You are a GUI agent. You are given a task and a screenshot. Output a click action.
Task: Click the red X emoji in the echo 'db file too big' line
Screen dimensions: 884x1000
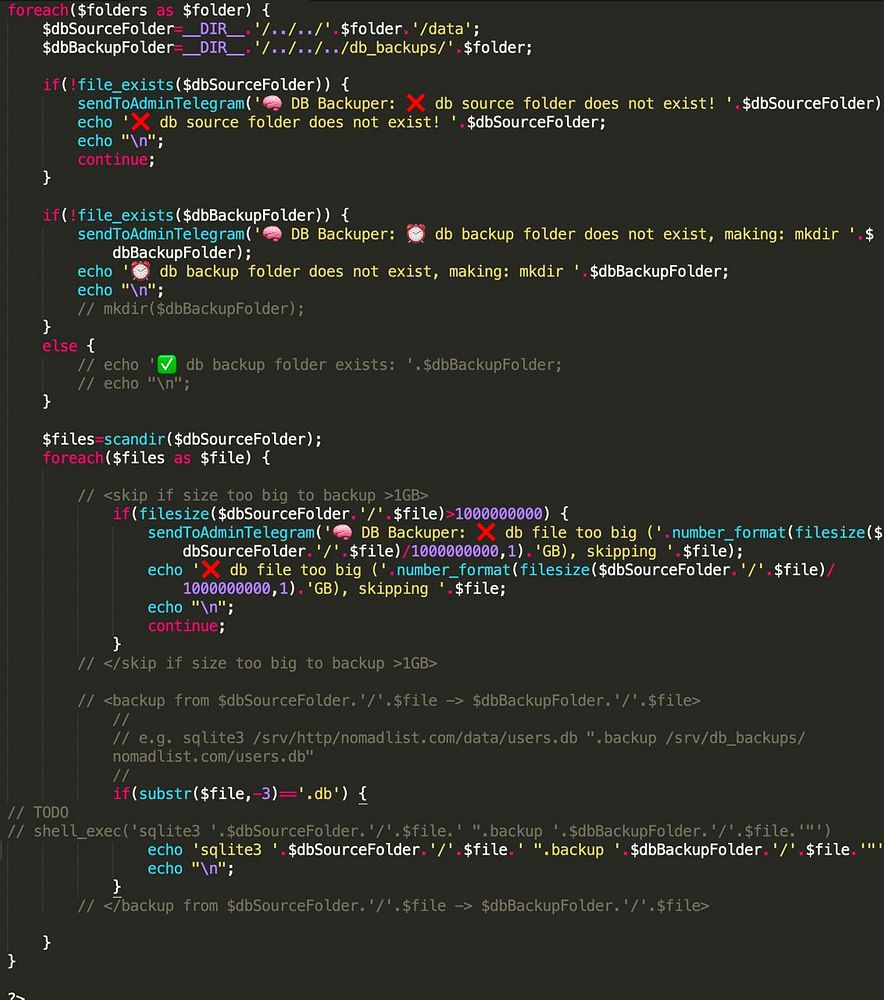pos(210,569)
